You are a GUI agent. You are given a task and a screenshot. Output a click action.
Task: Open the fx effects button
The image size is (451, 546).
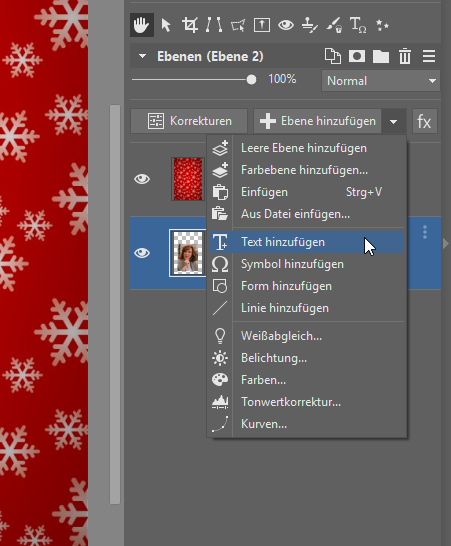pos(424,121)
